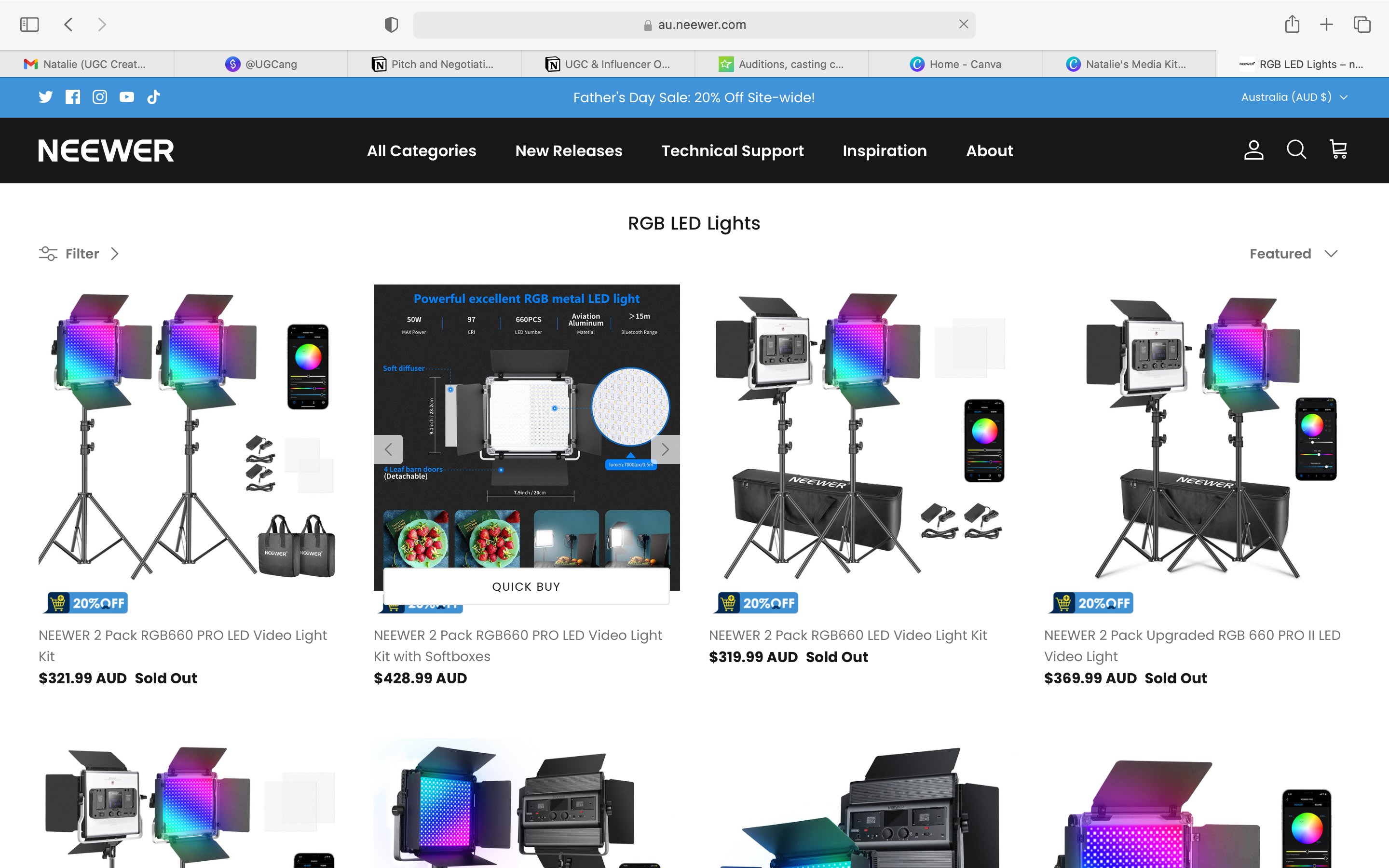1389x868 pixels.
Task: Switch to the Home - Canva tab
Action: [955, 64]
